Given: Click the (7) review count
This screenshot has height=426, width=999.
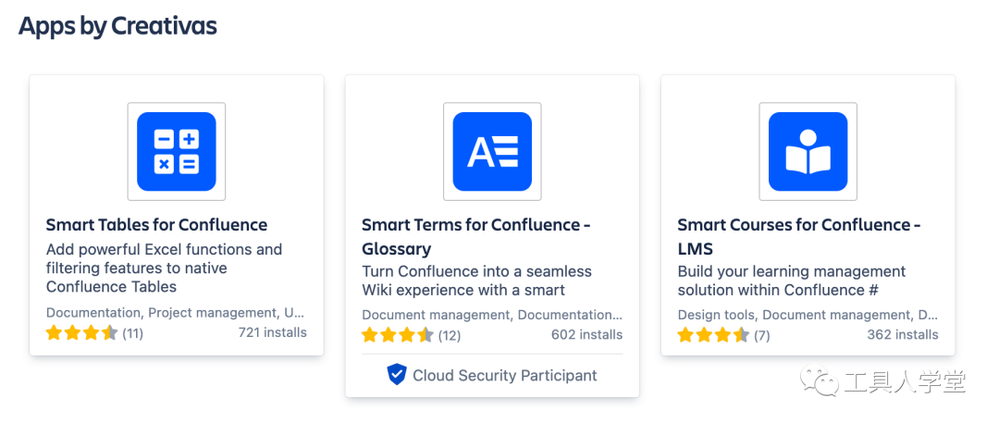Looking at the screenshot, I should tap(762, 335).
